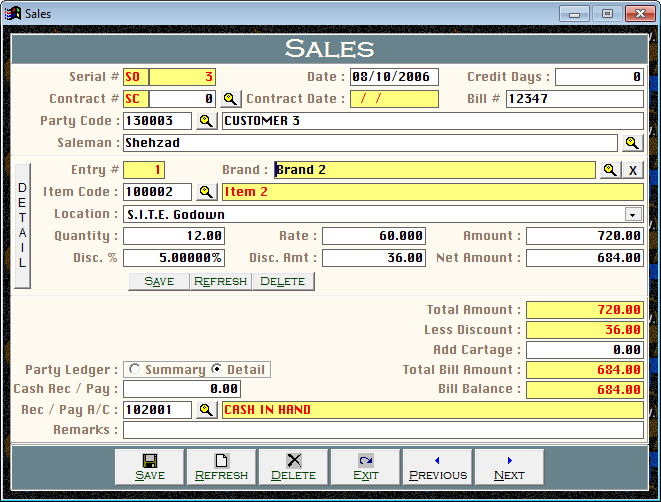This screenshot has width=661, height=502.
Task: Click the Item Code field 100002
Action: coord(157,192)
